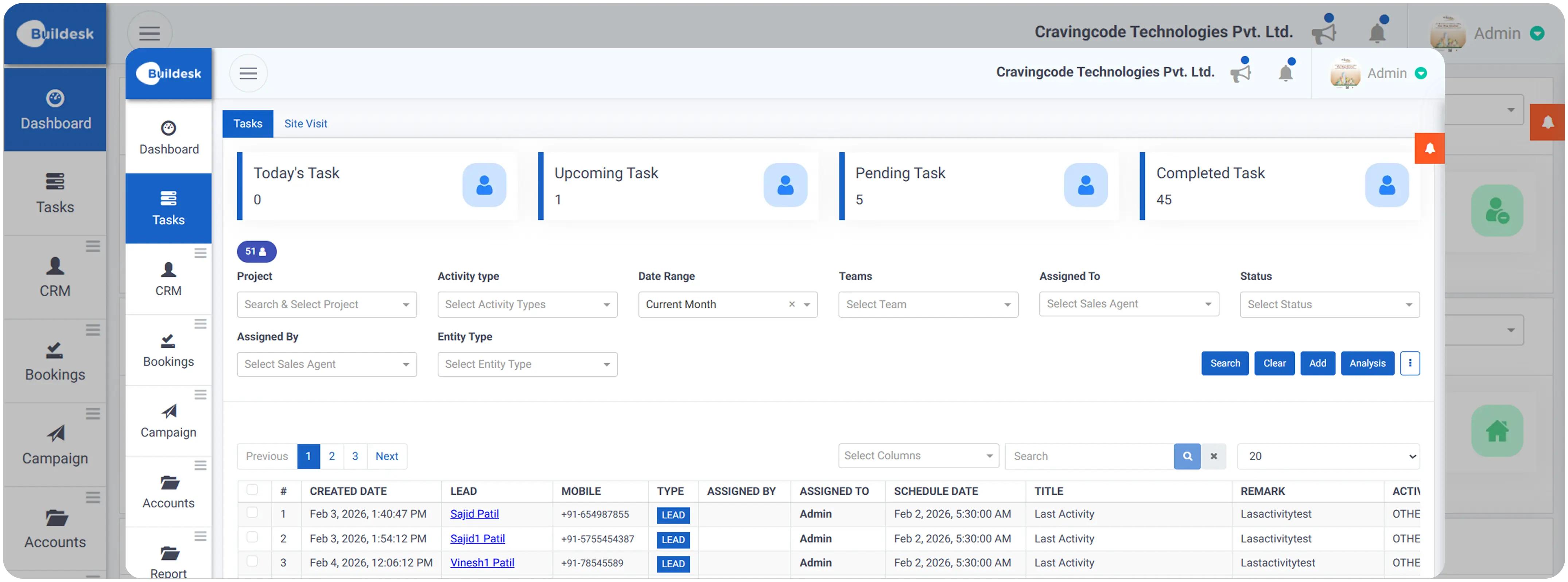Expand the Select Activity Types dropdown
Screen dimensions: 1568x582
tap(527, 305)
